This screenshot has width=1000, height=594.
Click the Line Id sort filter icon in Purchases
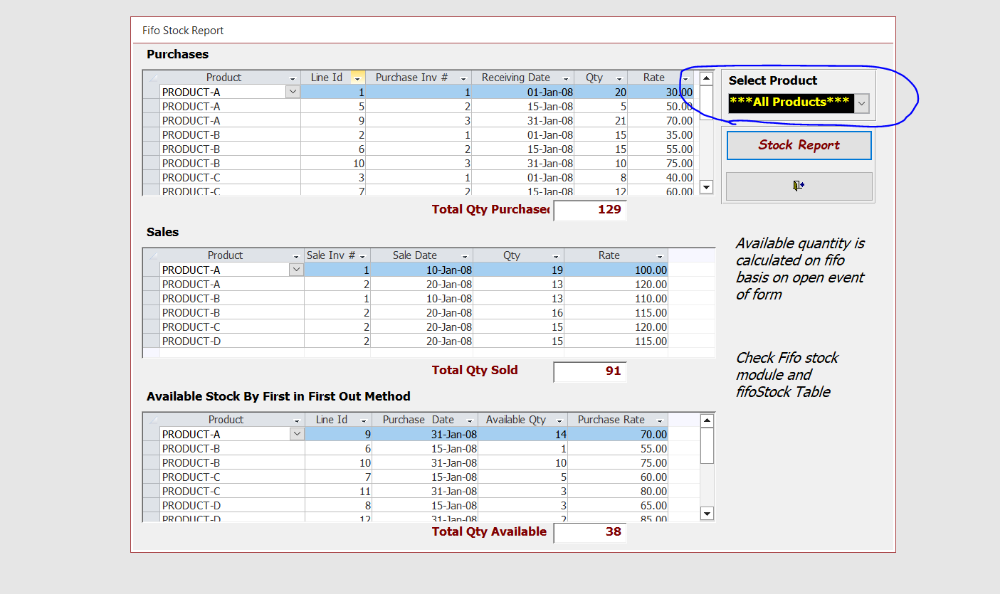coord(358,78)
